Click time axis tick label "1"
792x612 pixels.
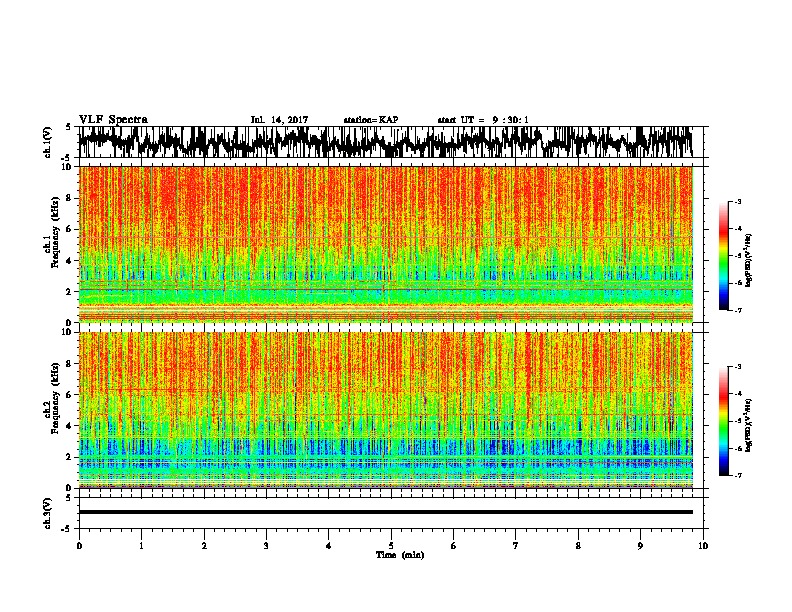point(141,546)
